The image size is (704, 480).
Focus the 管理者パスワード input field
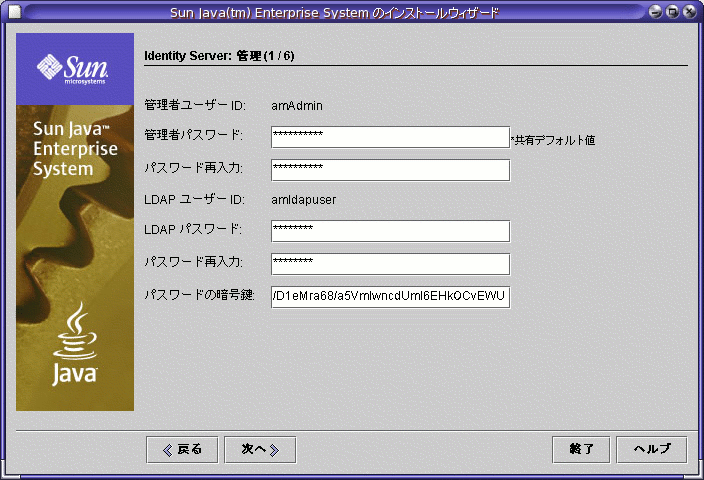tap(390, 137)
